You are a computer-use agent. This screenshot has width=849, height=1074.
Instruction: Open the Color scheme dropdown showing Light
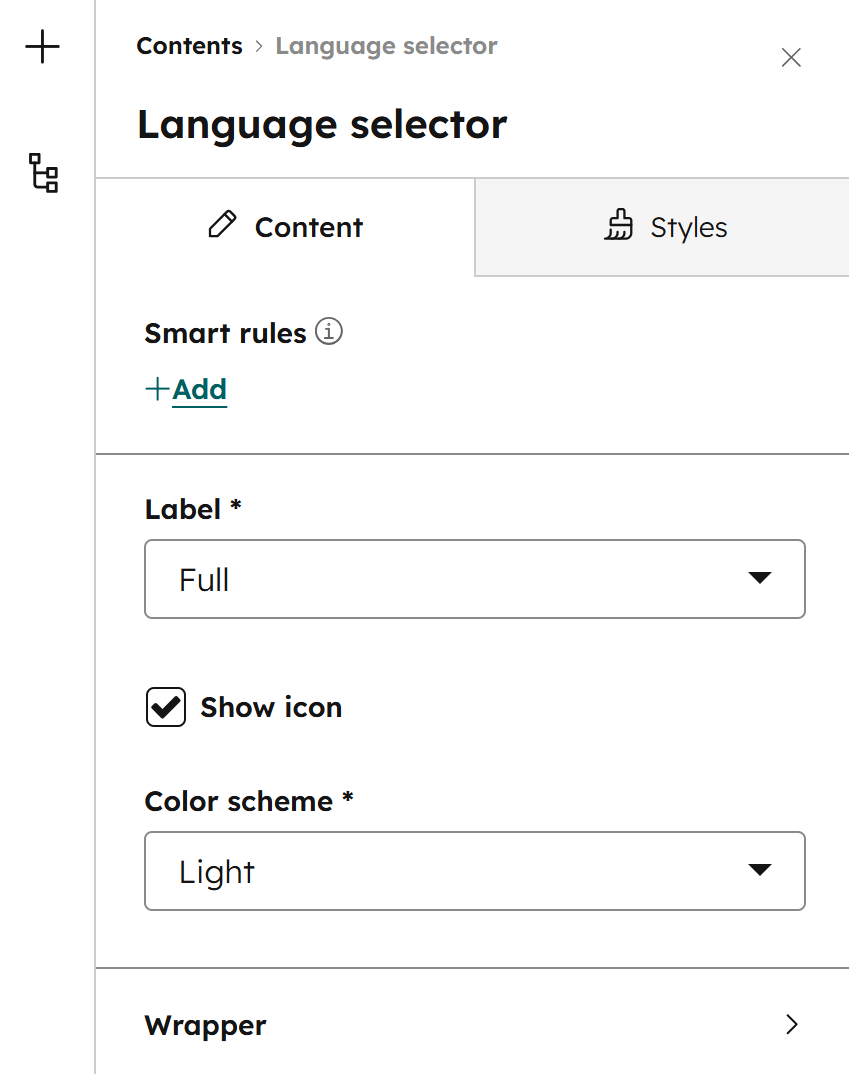coord(475,870)
